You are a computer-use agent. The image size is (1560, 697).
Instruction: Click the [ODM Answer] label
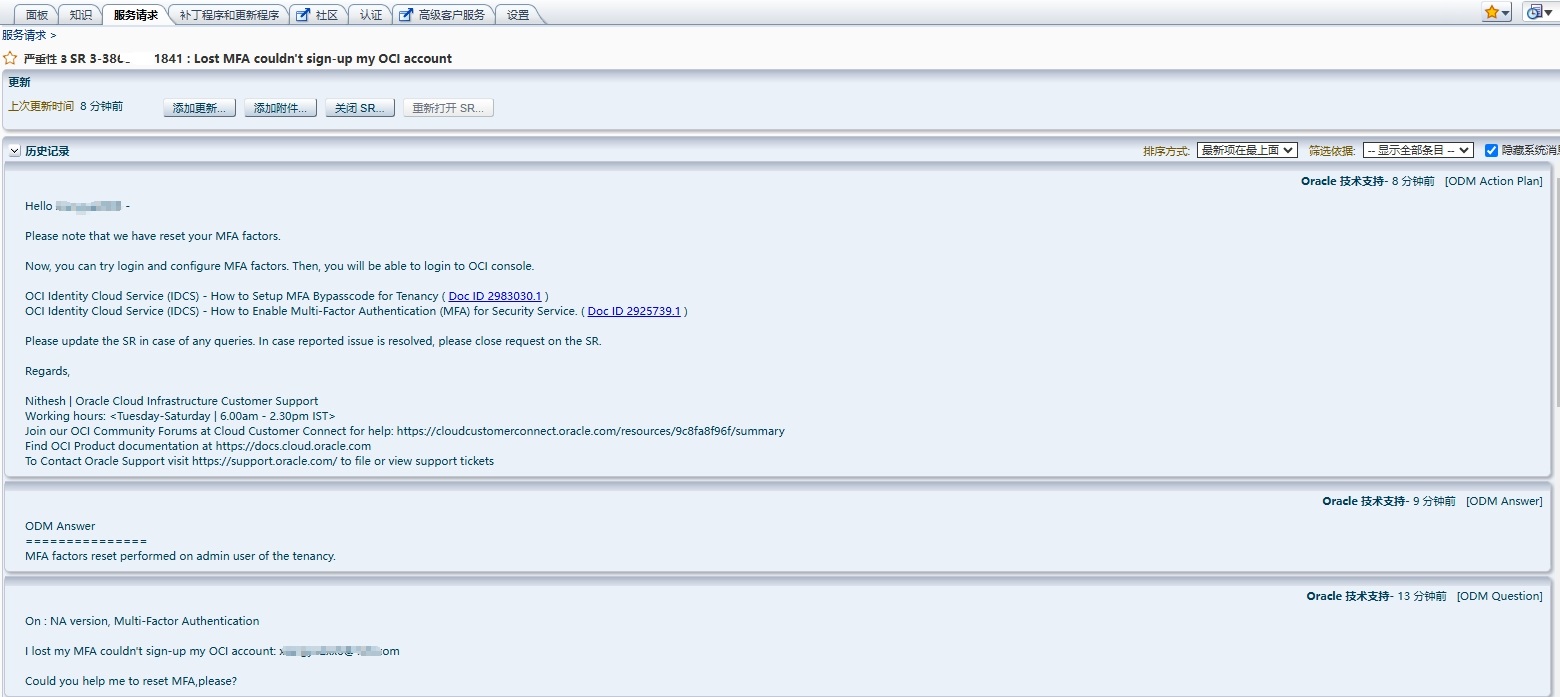tap(1504, 501)
